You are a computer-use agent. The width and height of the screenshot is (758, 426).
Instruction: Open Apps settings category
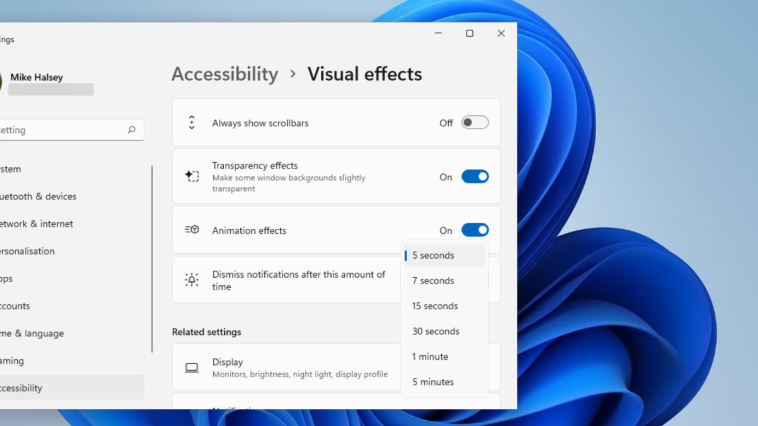pos(72,279)
